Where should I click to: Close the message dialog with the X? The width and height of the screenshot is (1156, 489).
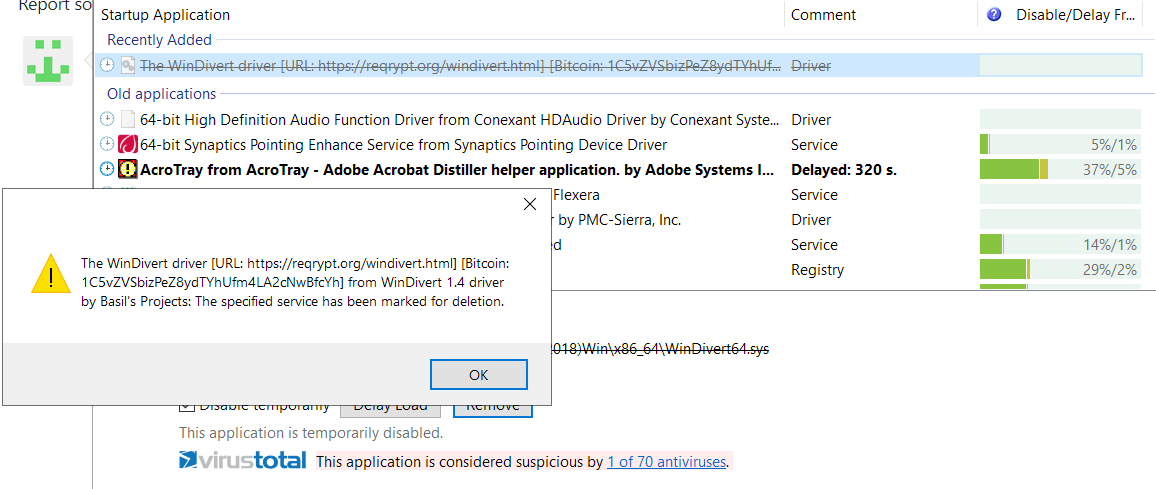(529, 204)
